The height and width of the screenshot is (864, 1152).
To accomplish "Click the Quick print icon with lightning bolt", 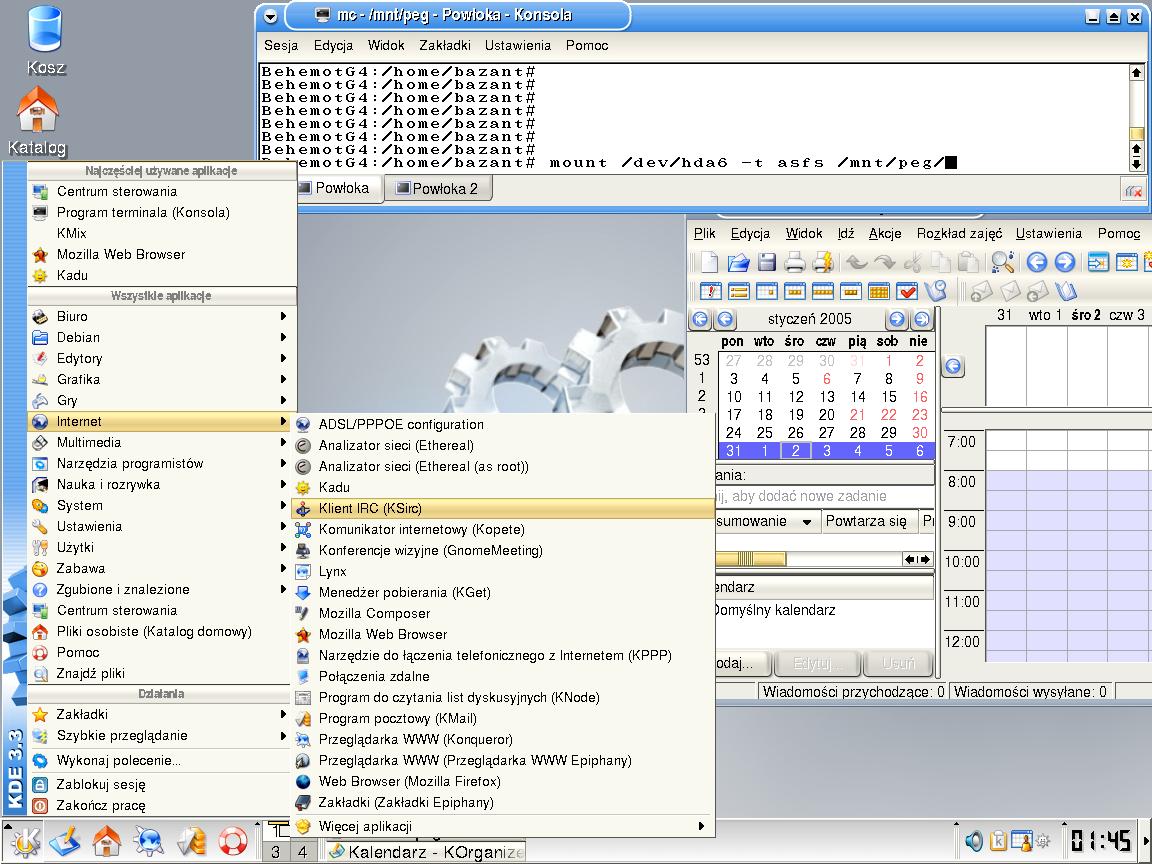I will [x=824, y=262].
